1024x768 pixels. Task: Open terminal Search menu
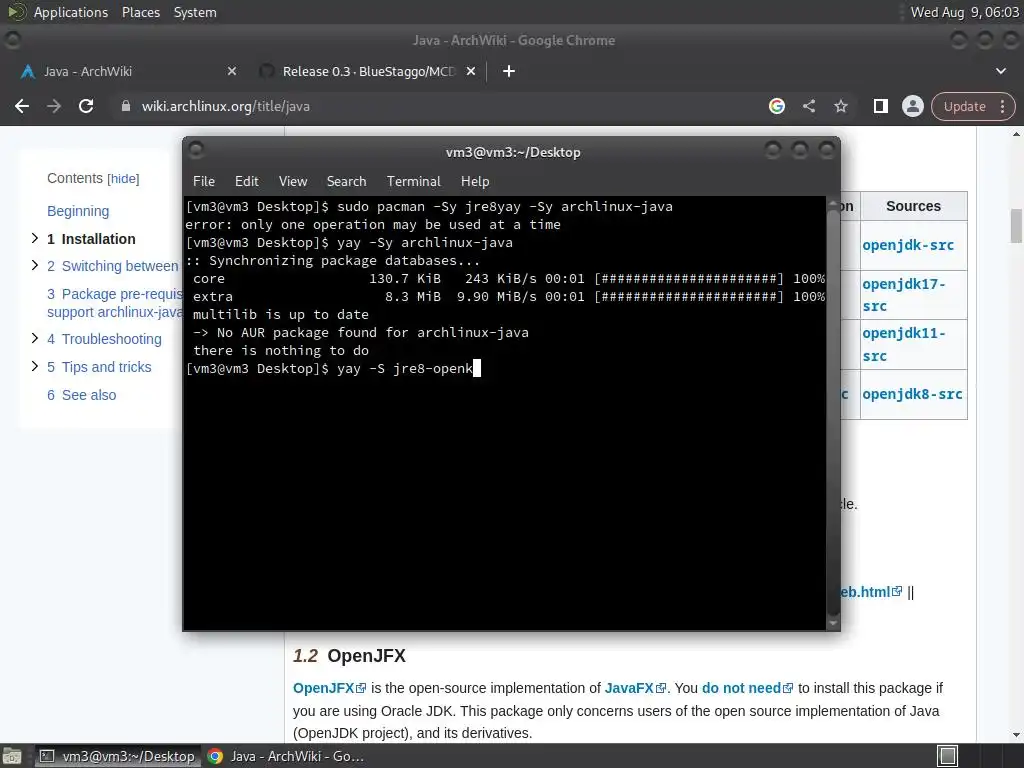[346, 182]
